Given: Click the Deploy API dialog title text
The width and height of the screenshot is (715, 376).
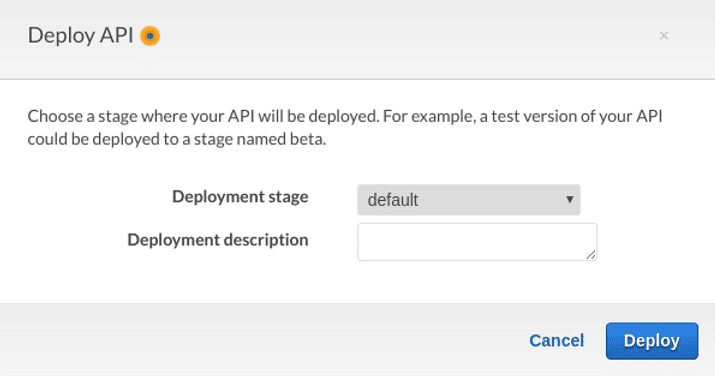Looking at the screenshot, I should coord(81,36).
